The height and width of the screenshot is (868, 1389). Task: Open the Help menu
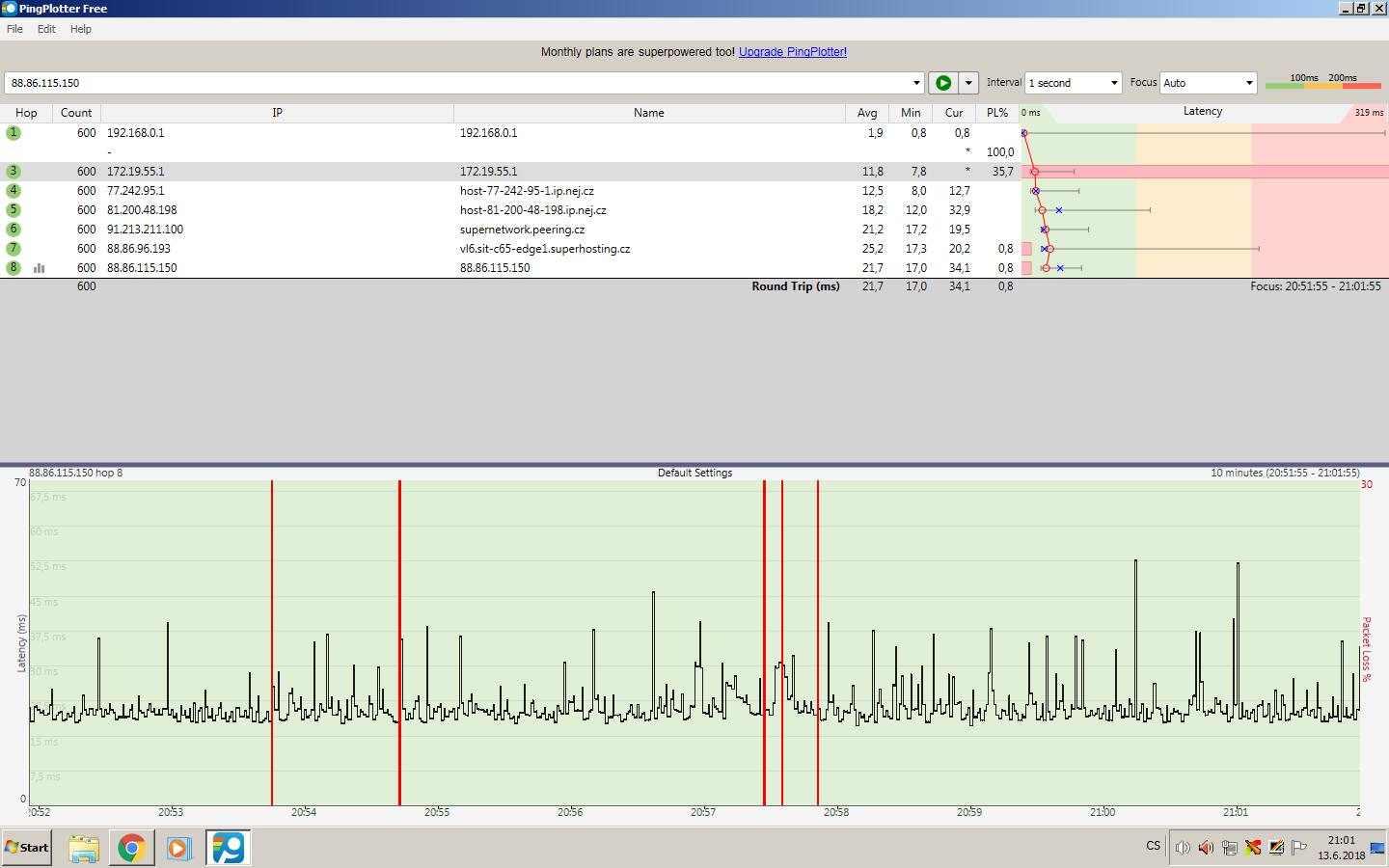(x=81, y=29)
